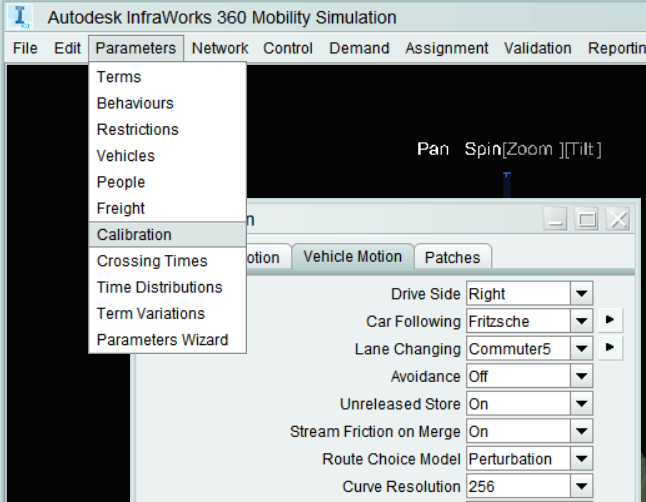Image resolution: width=646 pixels, height=502 pixels.
Task: Expand the Route Choice Model dropdown
Action: pyautogui.click(x=581, y=459)
